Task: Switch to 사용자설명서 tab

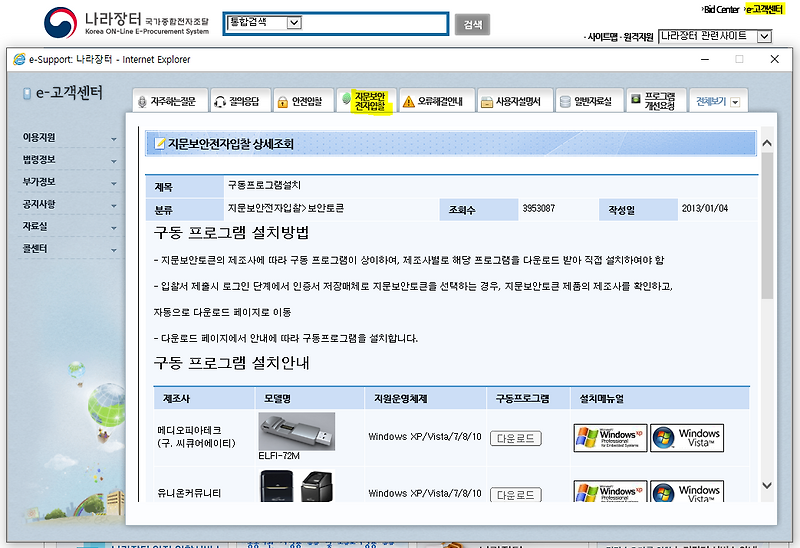Action: coord(515,101)
